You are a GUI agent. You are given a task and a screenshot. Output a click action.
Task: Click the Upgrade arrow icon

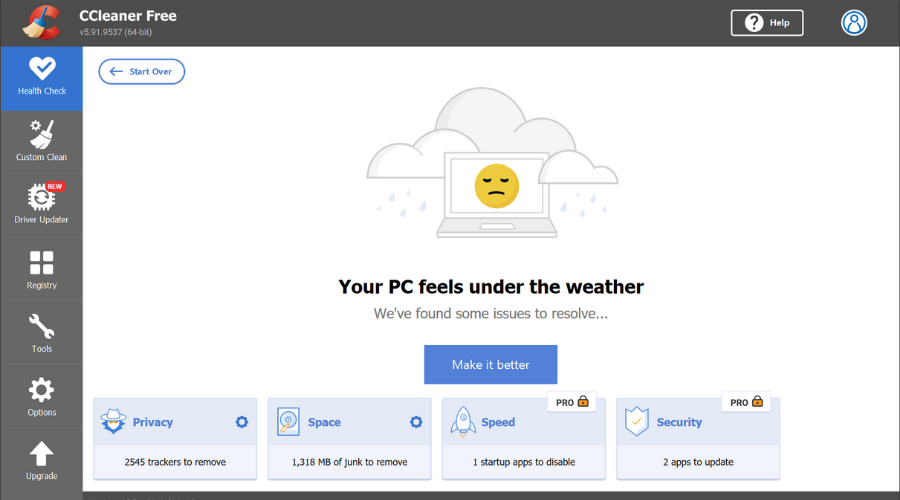point(41,454)
